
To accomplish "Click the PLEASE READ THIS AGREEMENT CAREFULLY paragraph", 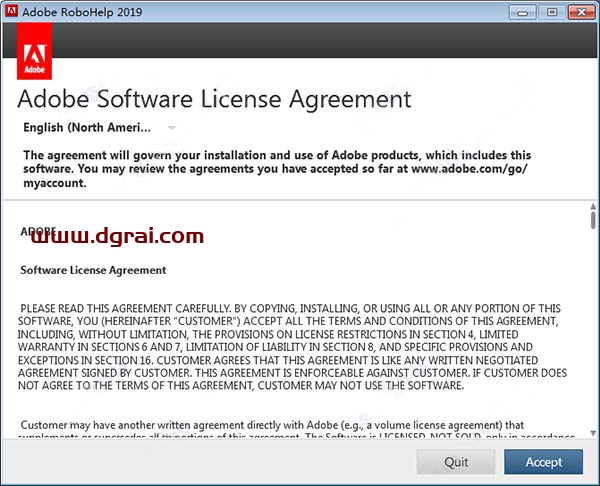I will click(290, 345).
